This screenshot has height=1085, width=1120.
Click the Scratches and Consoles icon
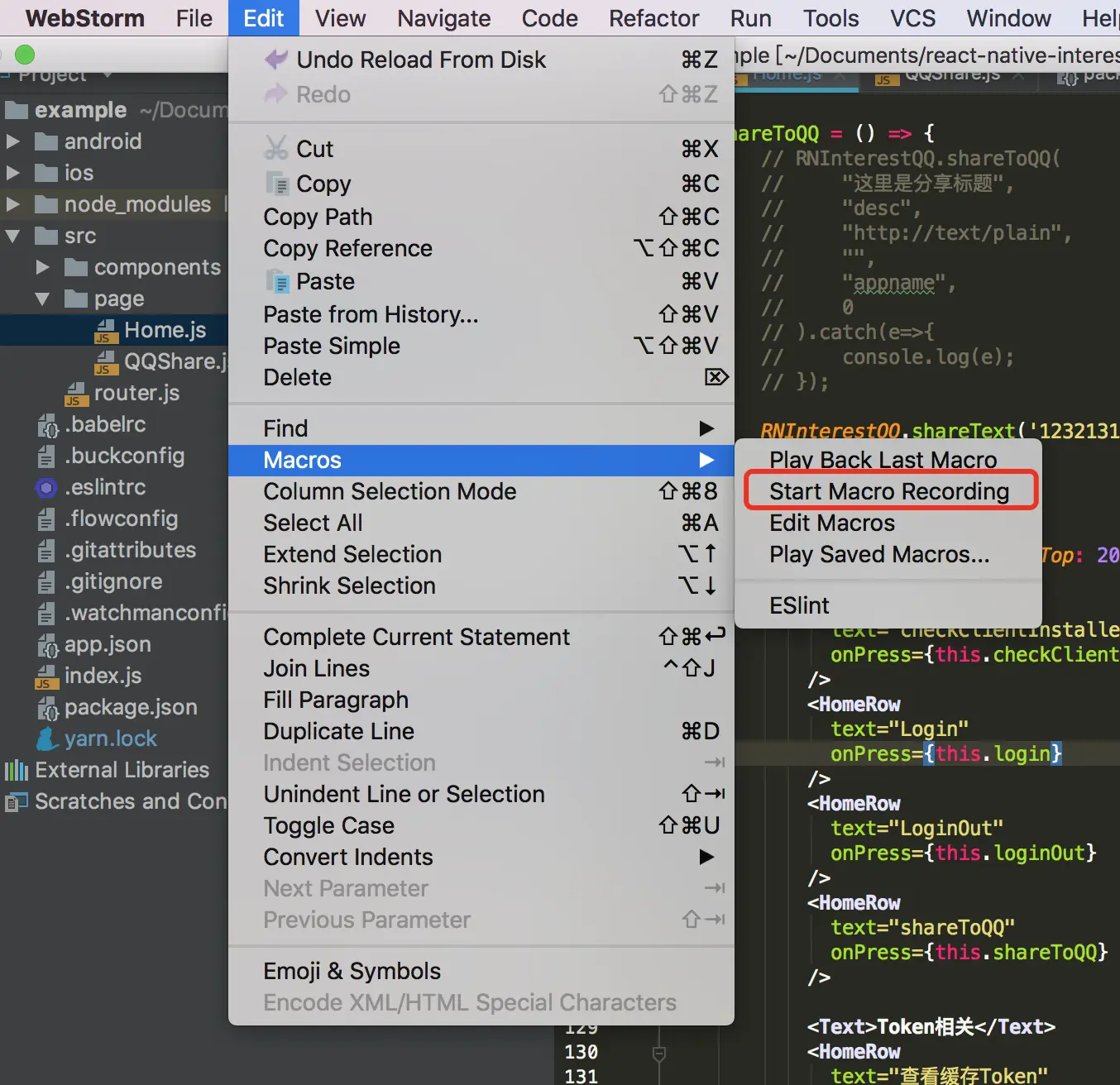(x=17, y=802)
